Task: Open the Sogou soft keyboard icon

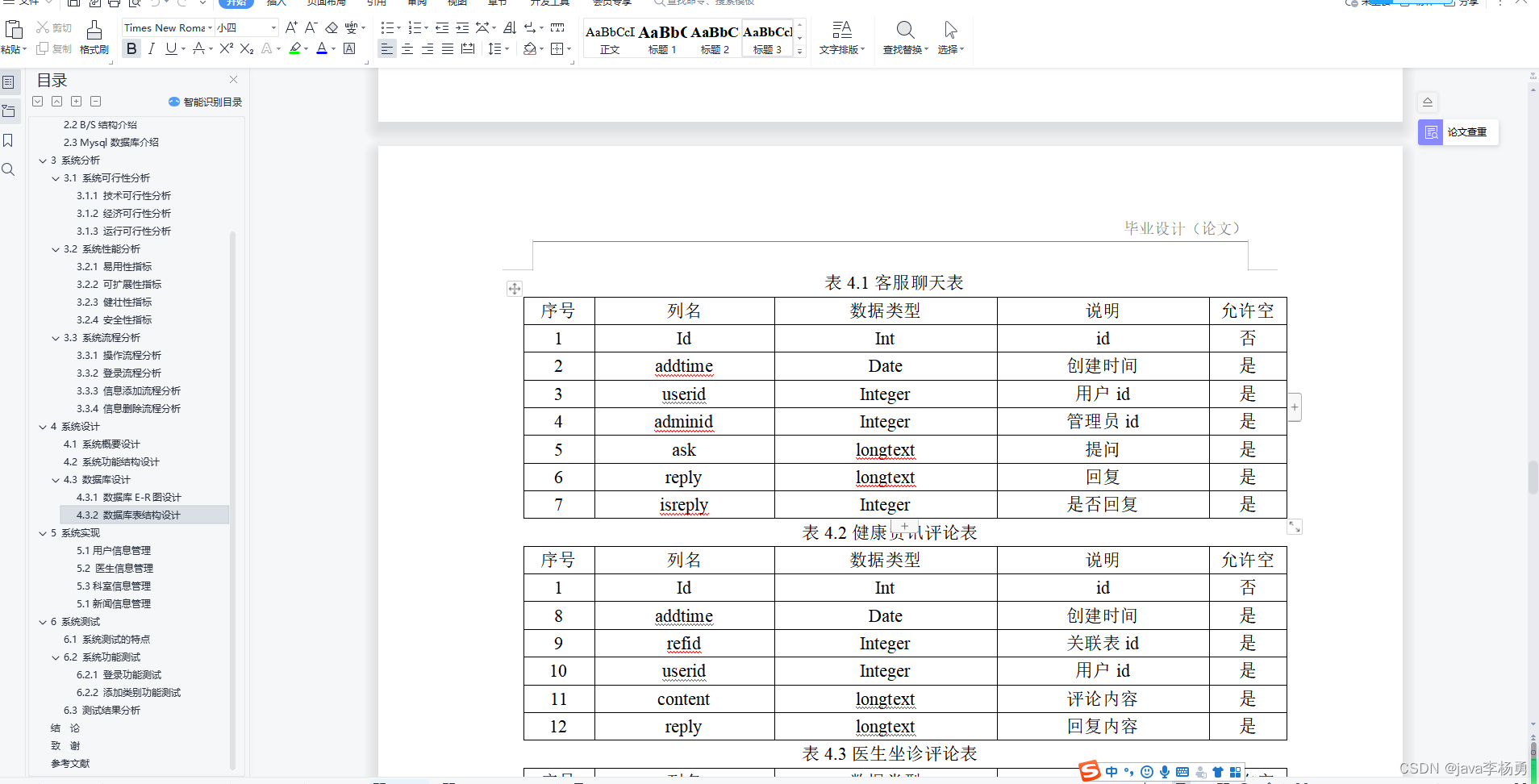Action: (x=1182, y=772)
